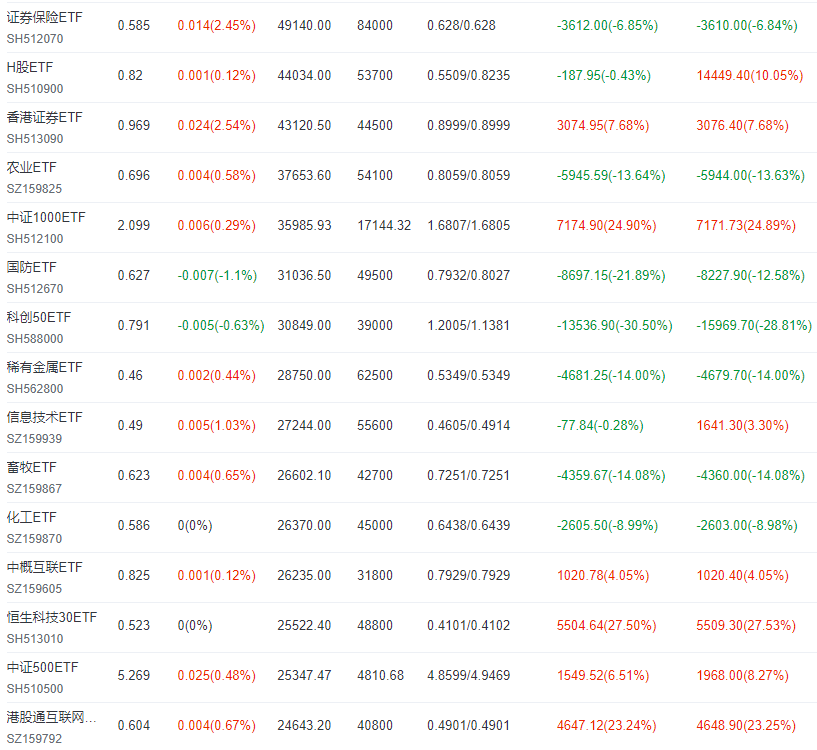Open the H股ETF fund name
Screen dimensions: 817x750
(30, 67)
